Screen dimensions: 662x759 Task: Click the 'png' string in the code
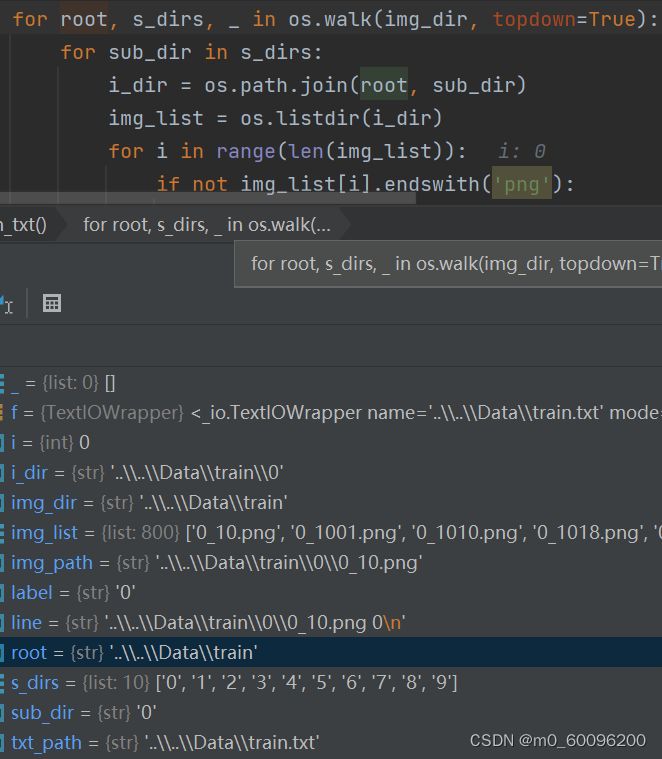coord(522,183)
